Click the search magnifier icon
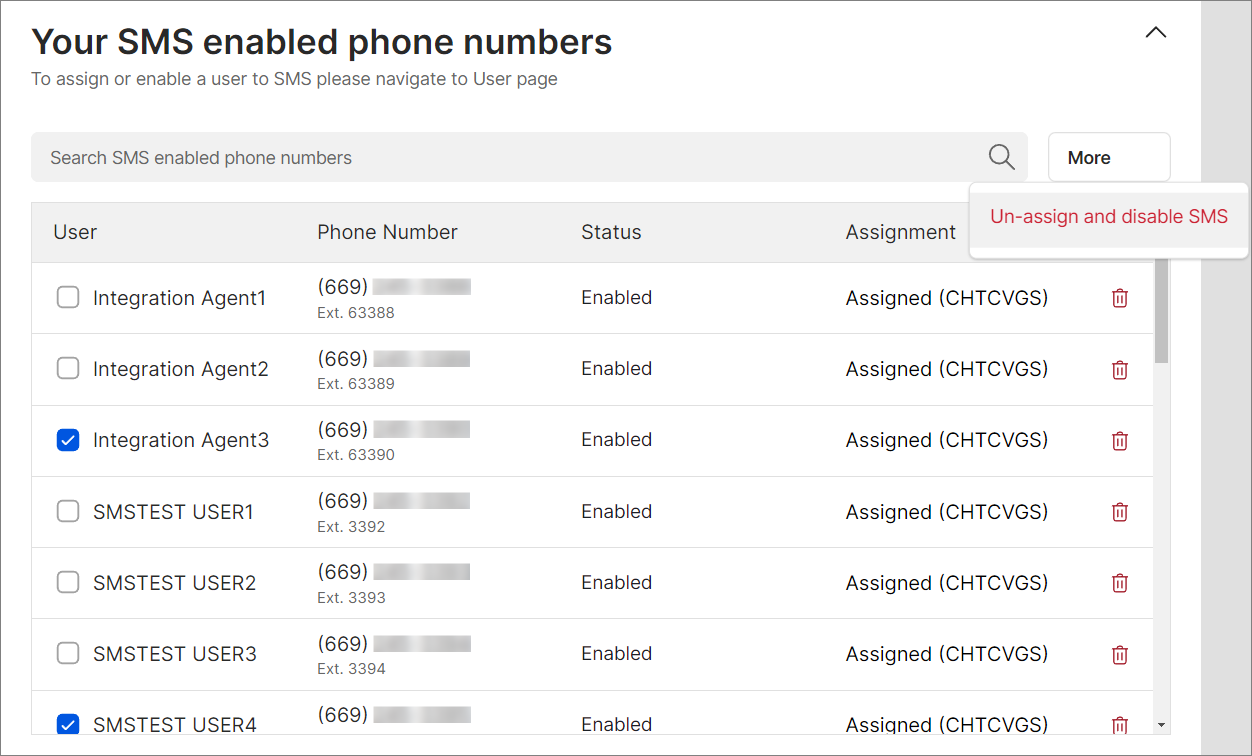The height and width of the screenshot is (756, 1252). coord(1001,157)
